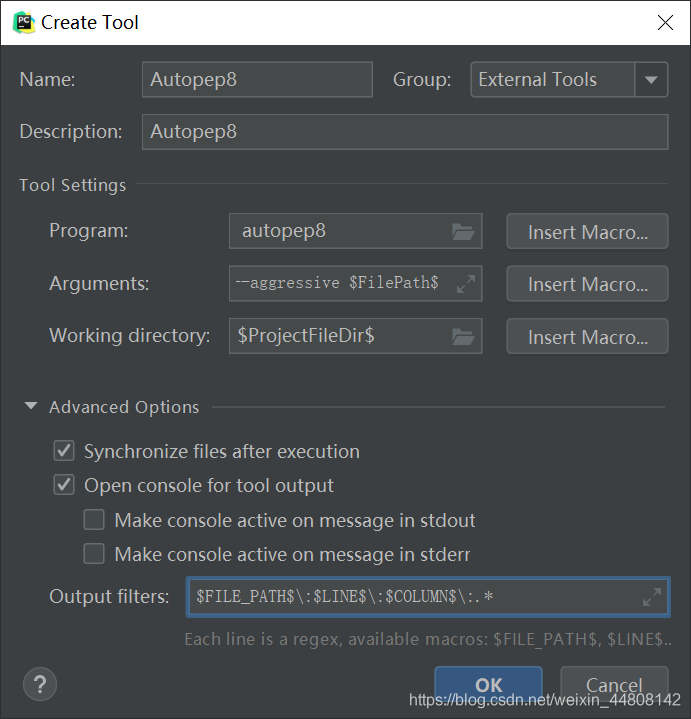The height and width of the screenshot is (719, 691).
Task: Browse Working directory with folder icon
Action: pyautogui.click(x=463, y=337)
